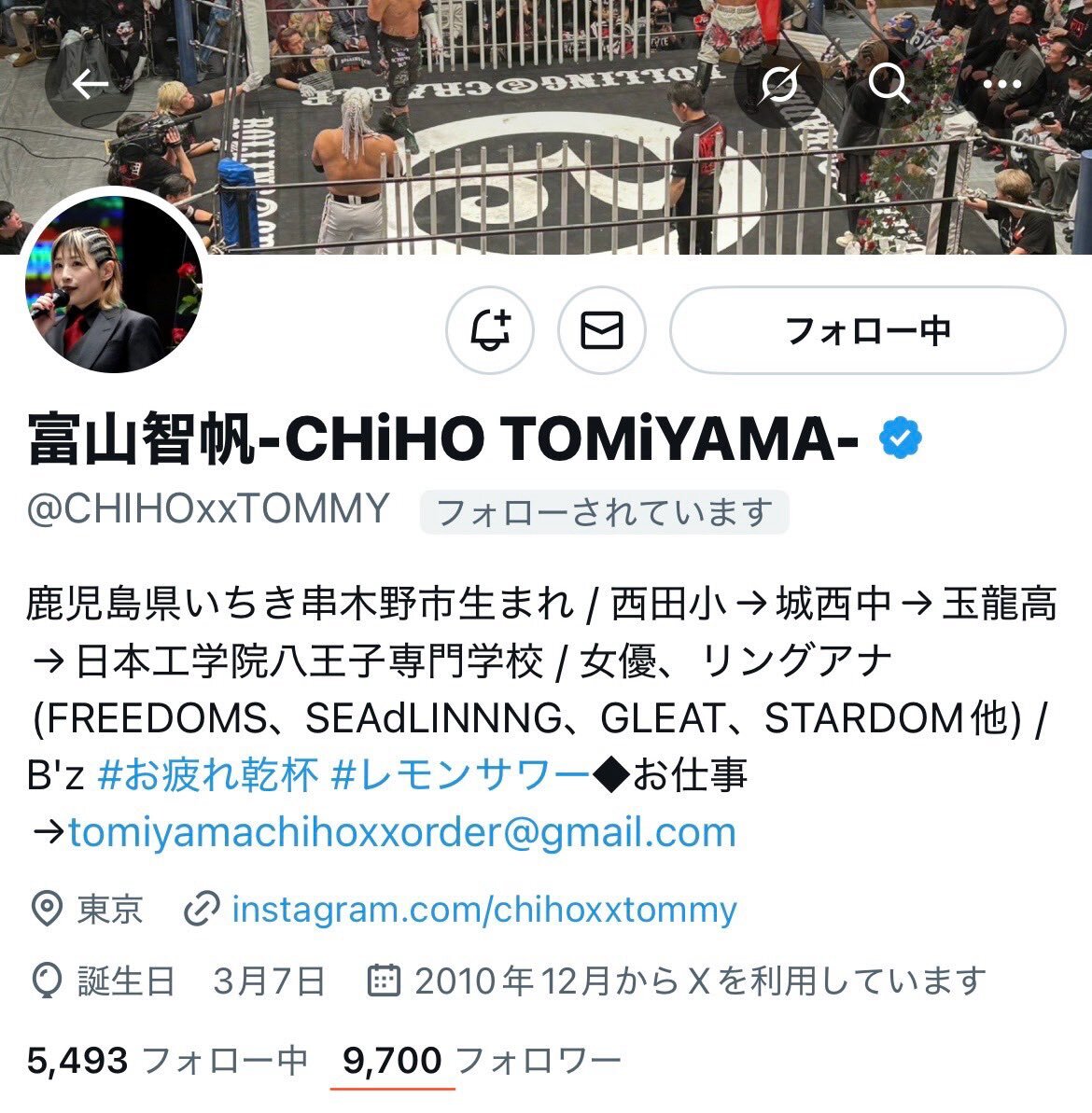Viewport: 1092px width, 1113px height.
Task: Open the three-dot more options menu
Action: click(x=1001, y=85)
